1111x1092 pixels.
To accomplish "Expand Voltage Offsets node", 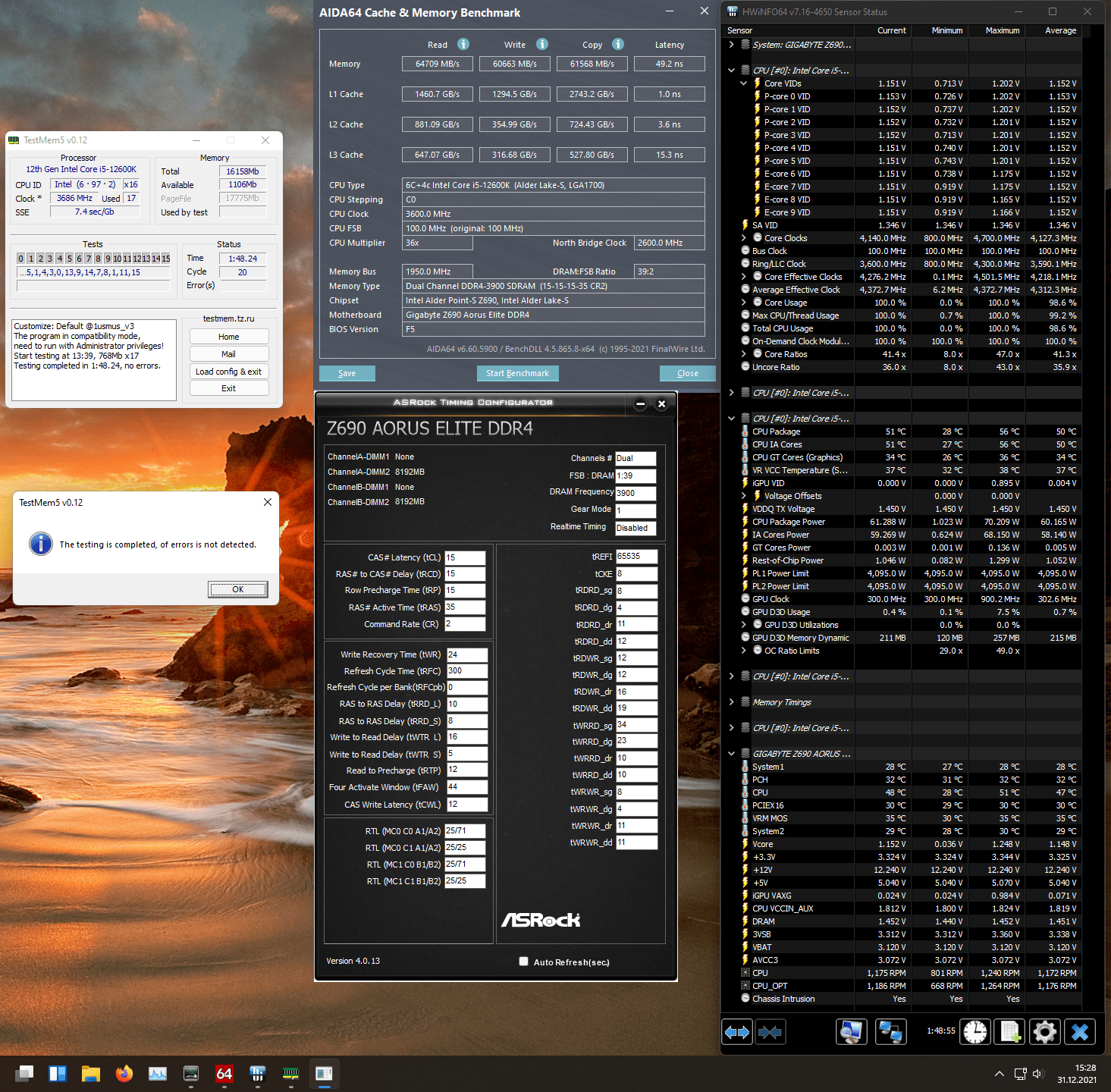I will click(744, 496).
